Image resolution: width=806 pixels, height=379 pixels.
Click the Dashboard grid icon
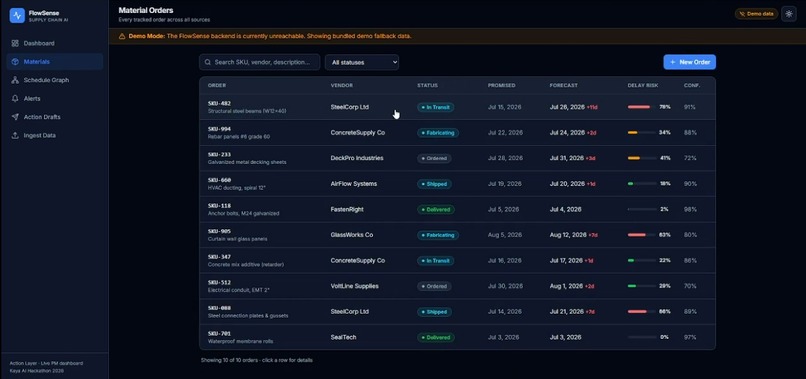[15, 43]
